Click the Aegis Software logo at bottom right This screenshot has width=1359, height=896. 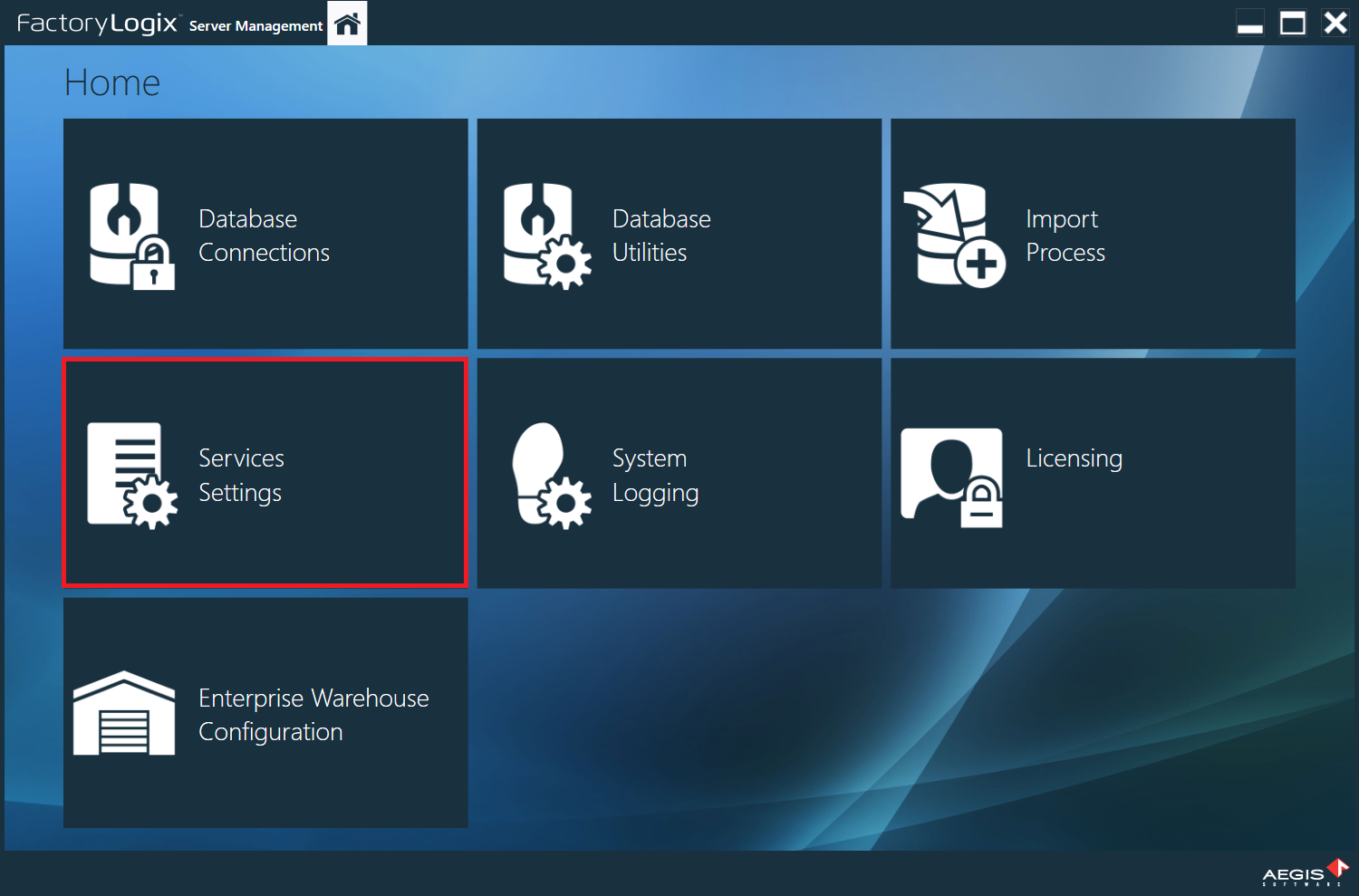point(1303,872)
